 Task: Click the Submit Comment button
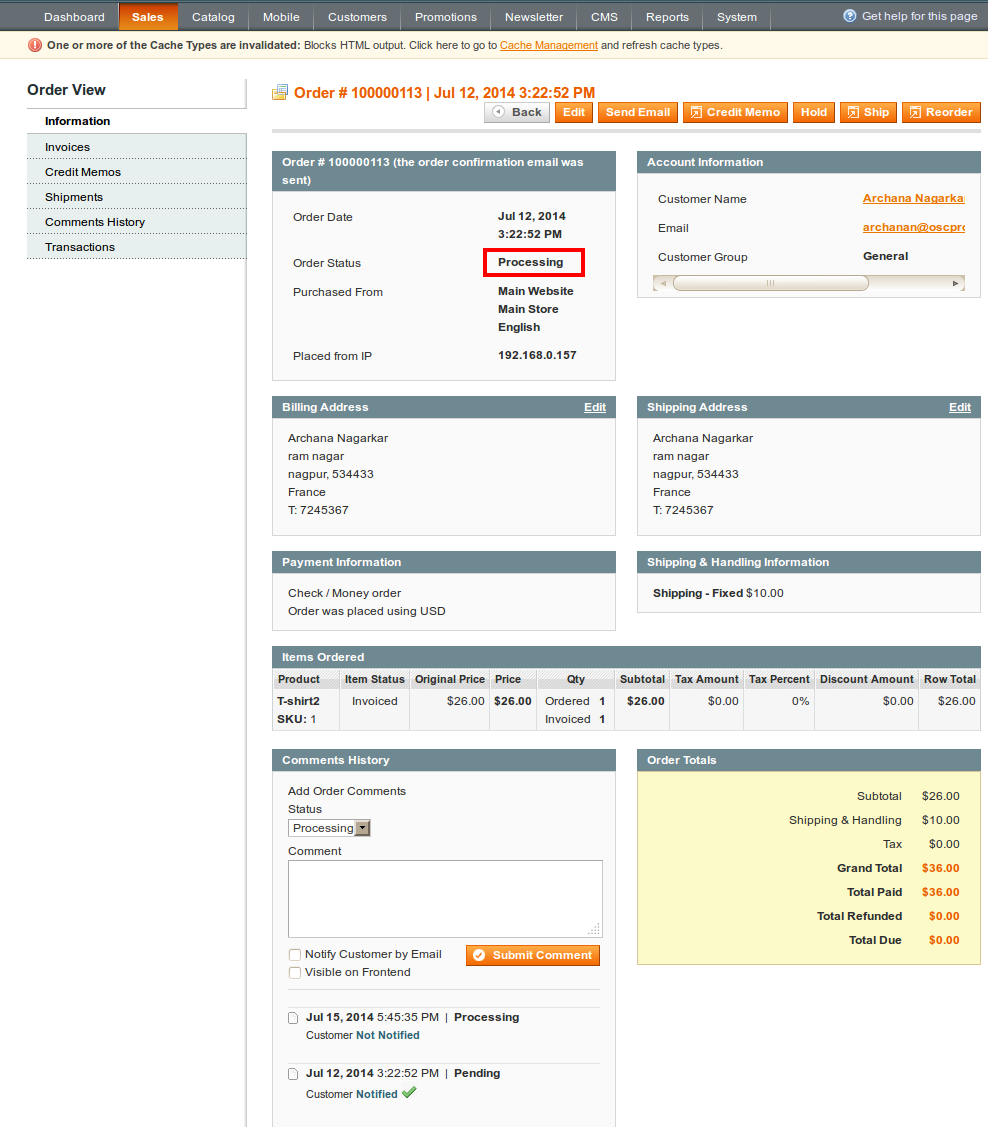[533, 955]
